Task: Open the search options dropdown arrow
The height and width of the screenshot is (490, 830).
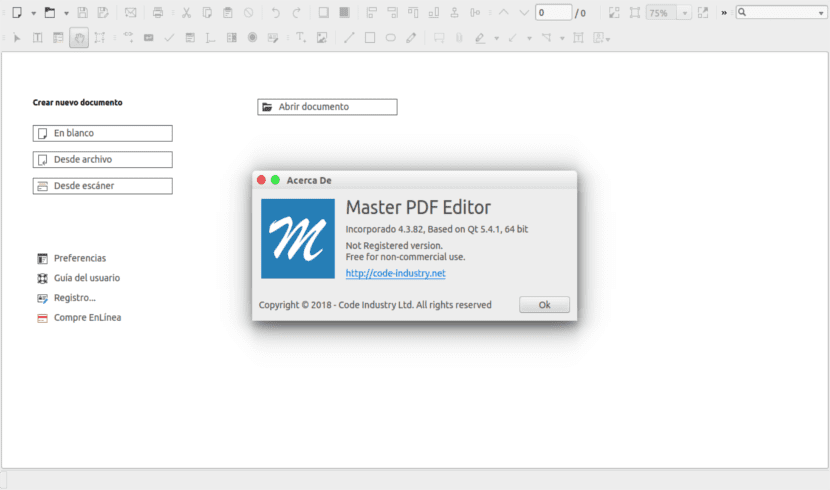Action: pyautogui.click(x=821, y=13)
